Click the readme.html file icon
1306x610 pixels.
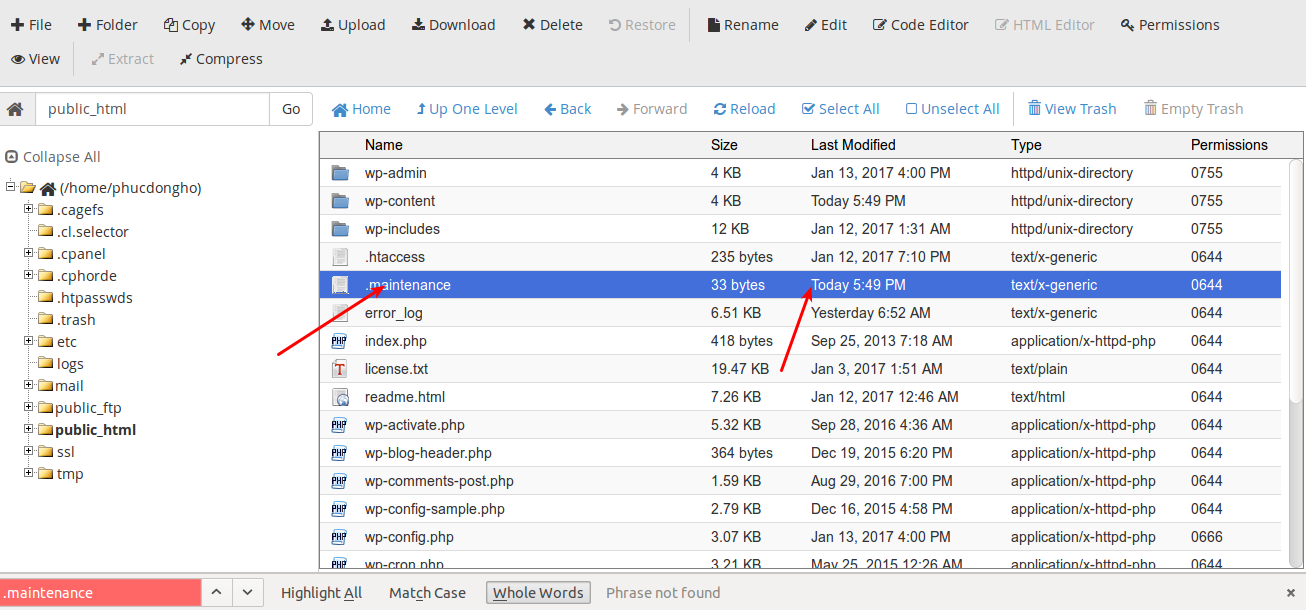click(340, 397)
